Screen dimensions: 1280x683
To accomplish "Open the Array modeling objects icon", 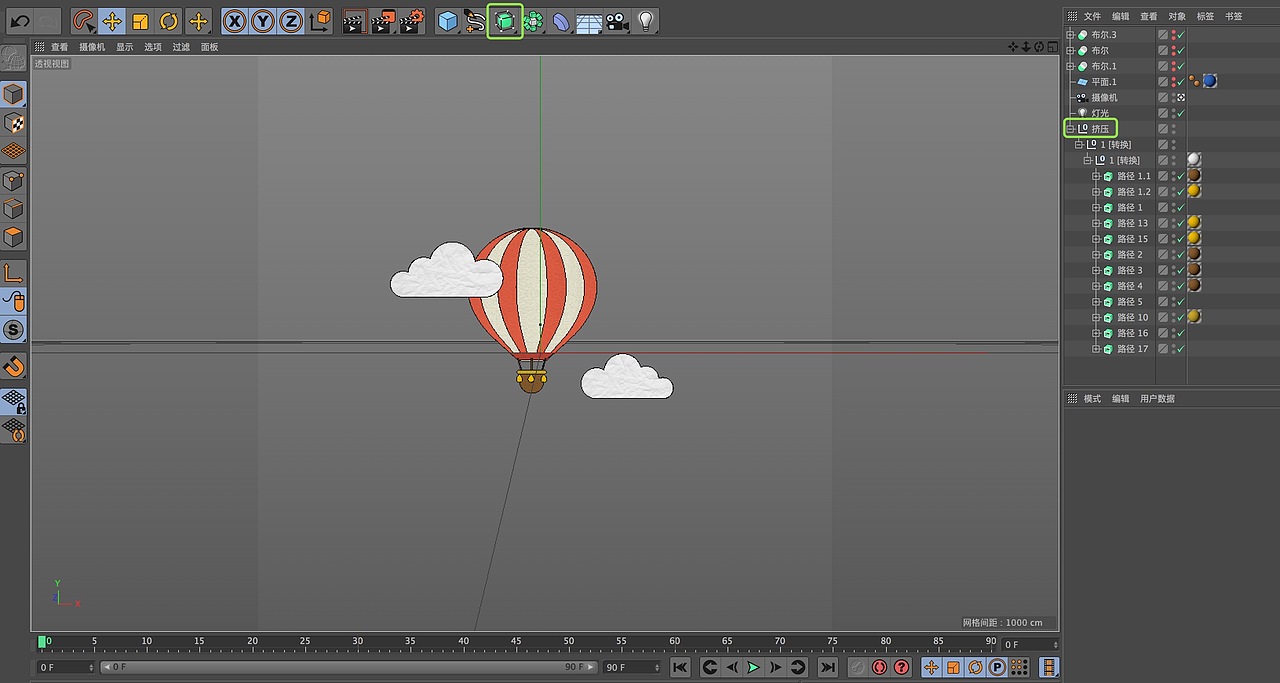I will (x=534, y=21).
